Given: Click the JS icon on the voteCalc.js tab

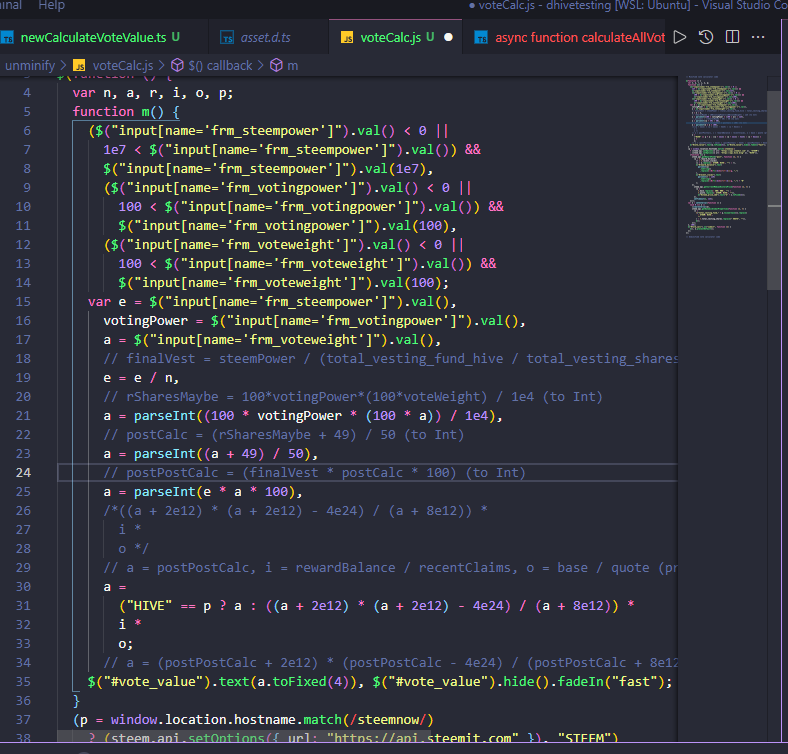Looking at the screenshot, I should tap(347, 38).
